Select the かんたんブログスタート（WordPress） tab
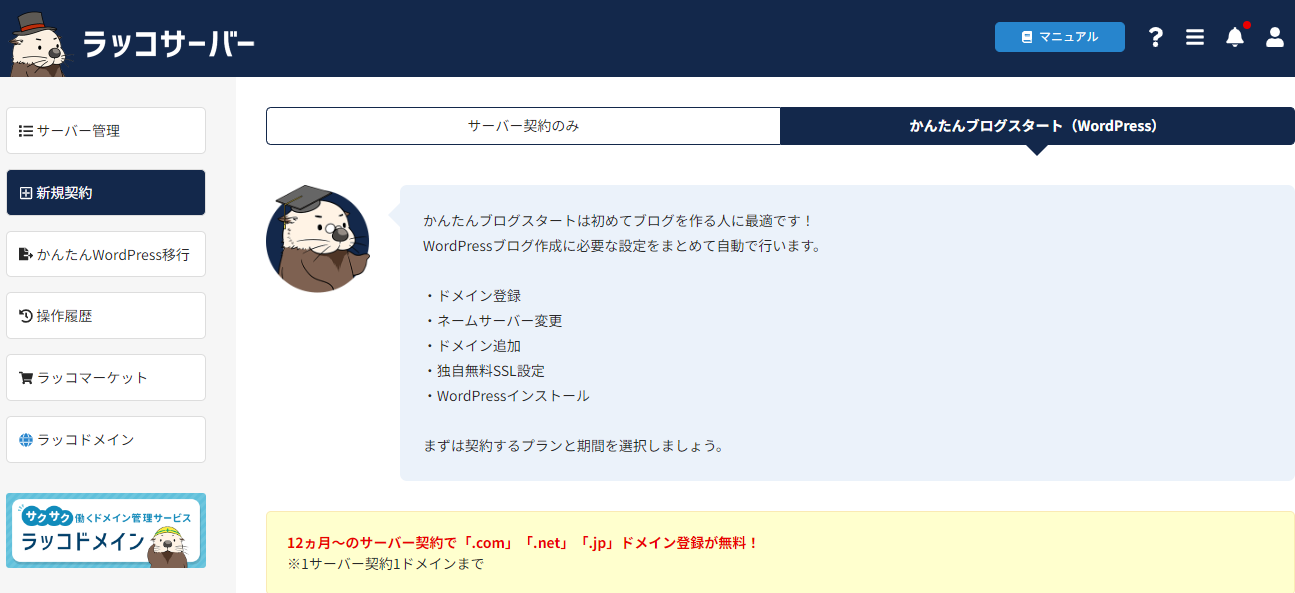1295x593 pixels. point(1037,126)
